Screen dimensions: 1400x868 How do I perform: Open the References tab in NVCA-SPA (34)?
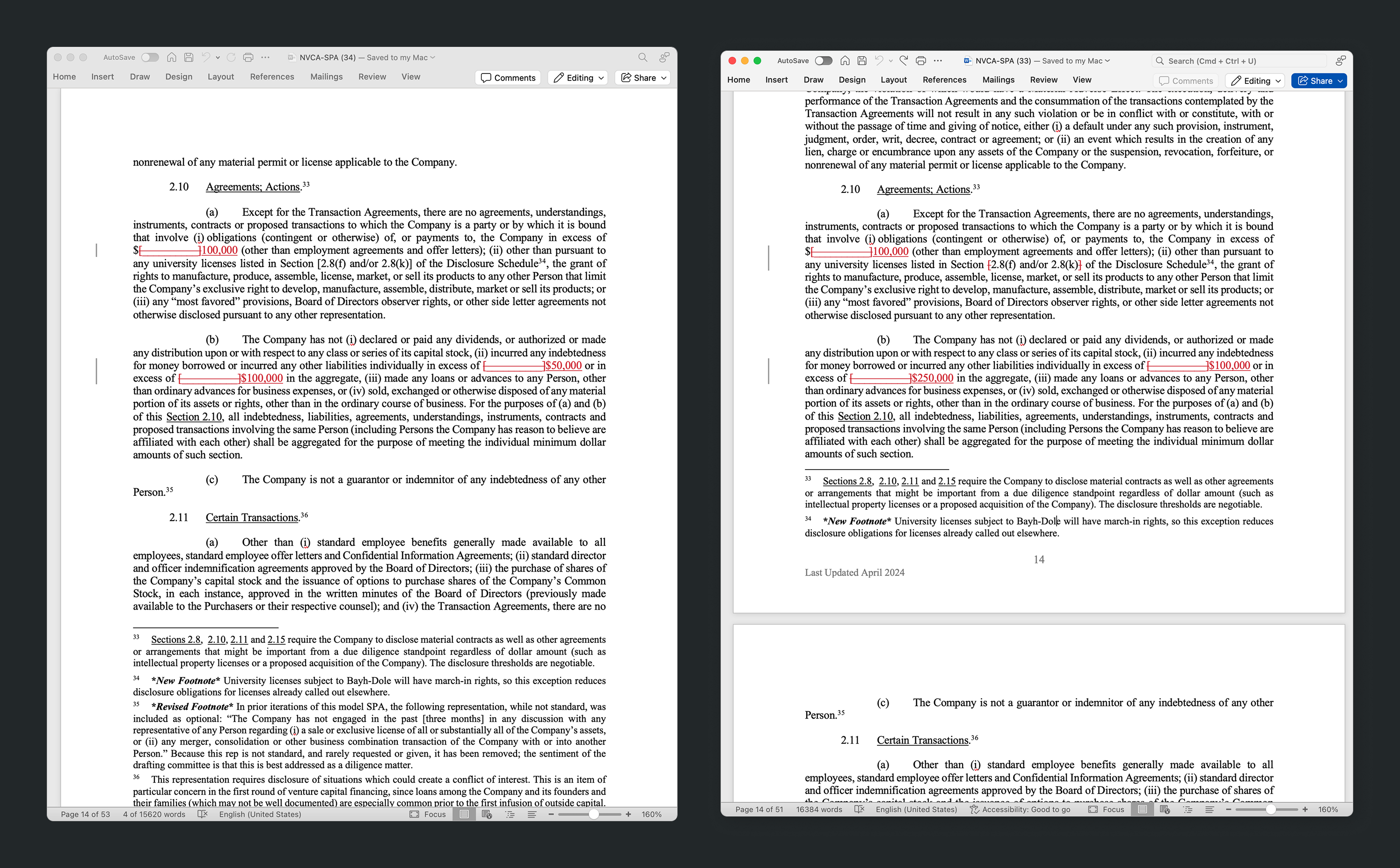tap(272, 77)
